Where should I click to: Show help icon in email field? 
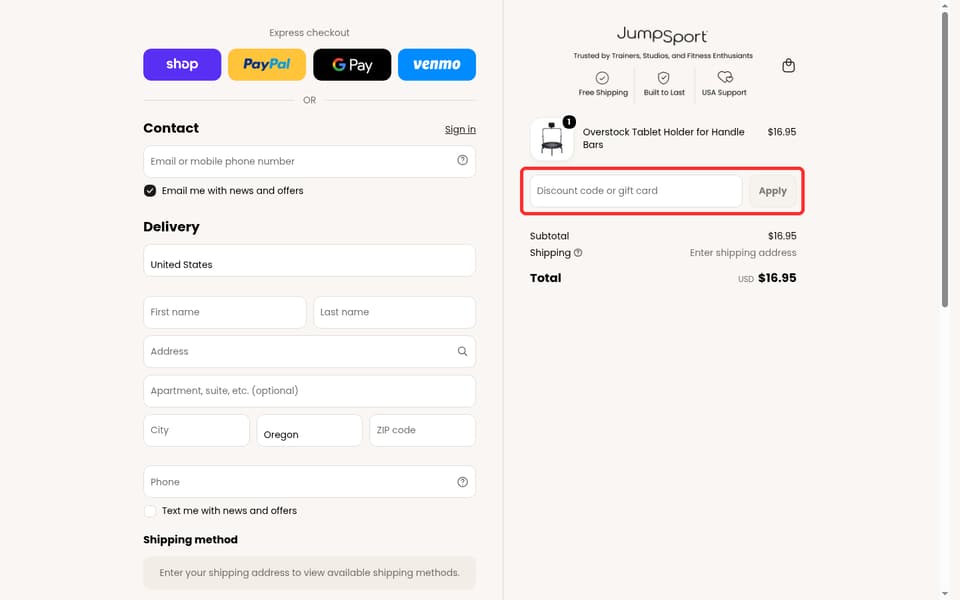point(462,160)
